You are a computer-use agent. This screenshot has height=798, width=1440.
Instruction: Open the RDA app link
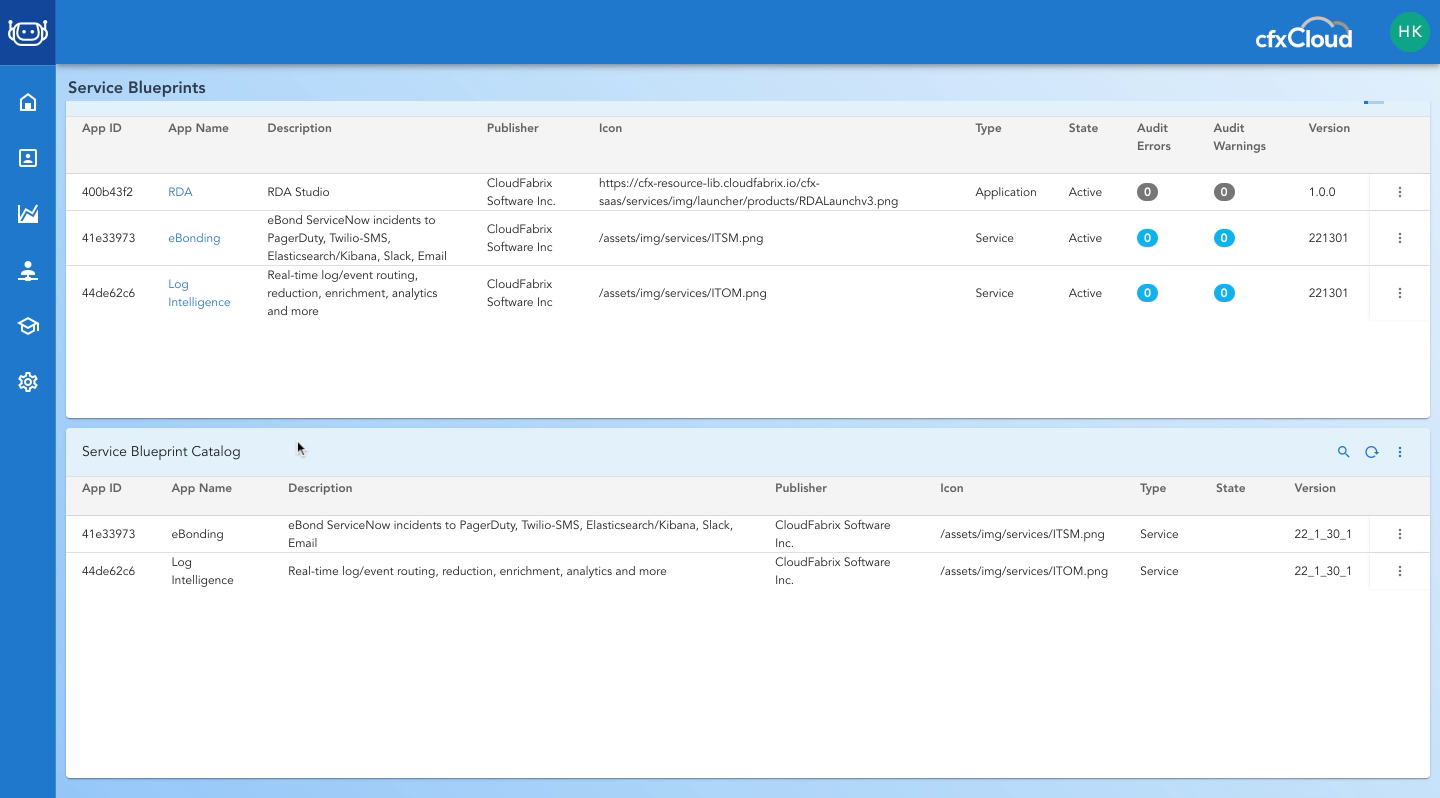pos(180,192)
